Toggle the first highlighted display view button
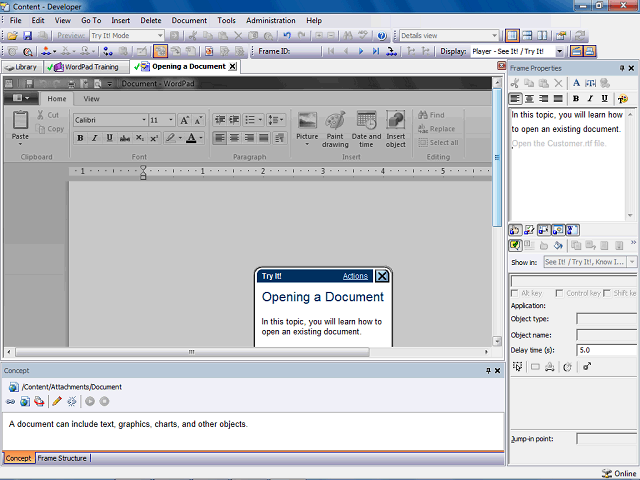This screenshot has width=640, height=480. point(576,51)
